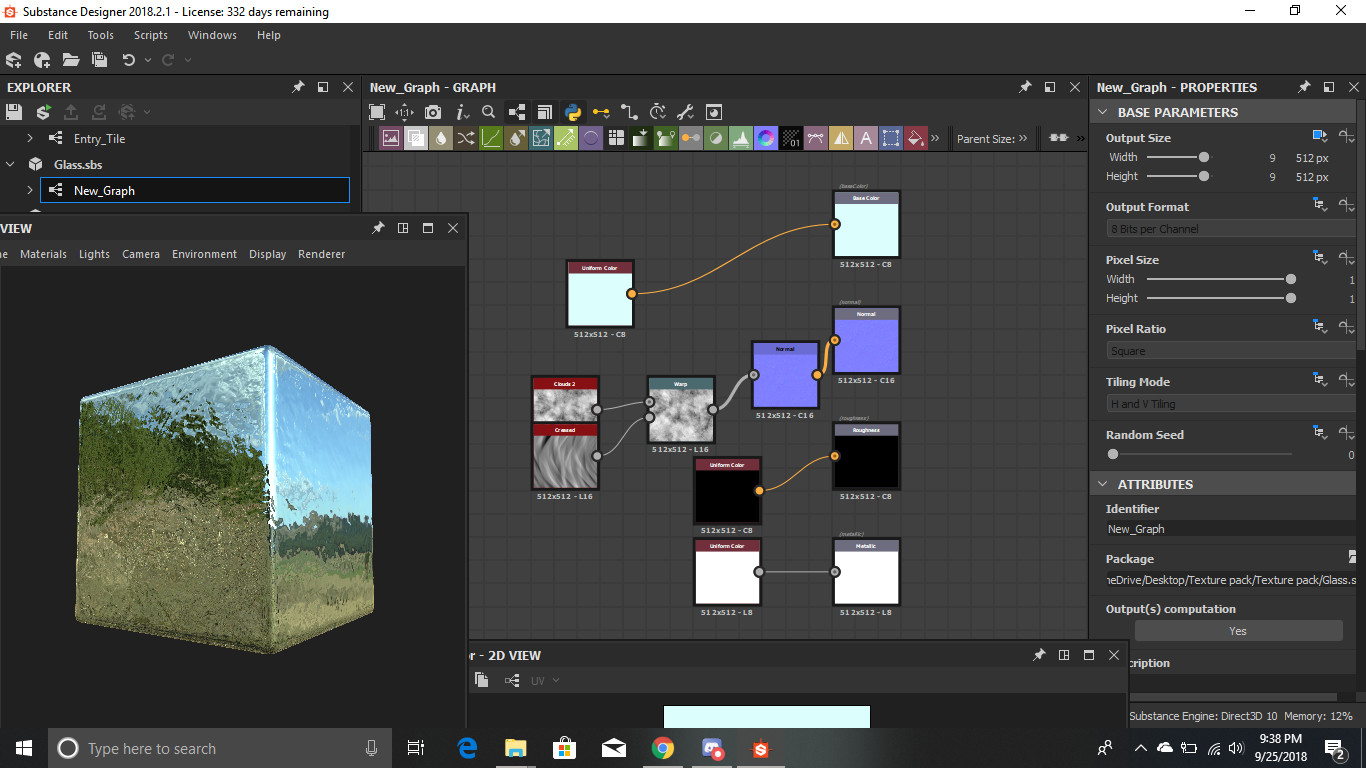Click the graph search magnifier icon
This screenshot has height=768, width=1366.
pyautogui.click(x=489, y=112)
